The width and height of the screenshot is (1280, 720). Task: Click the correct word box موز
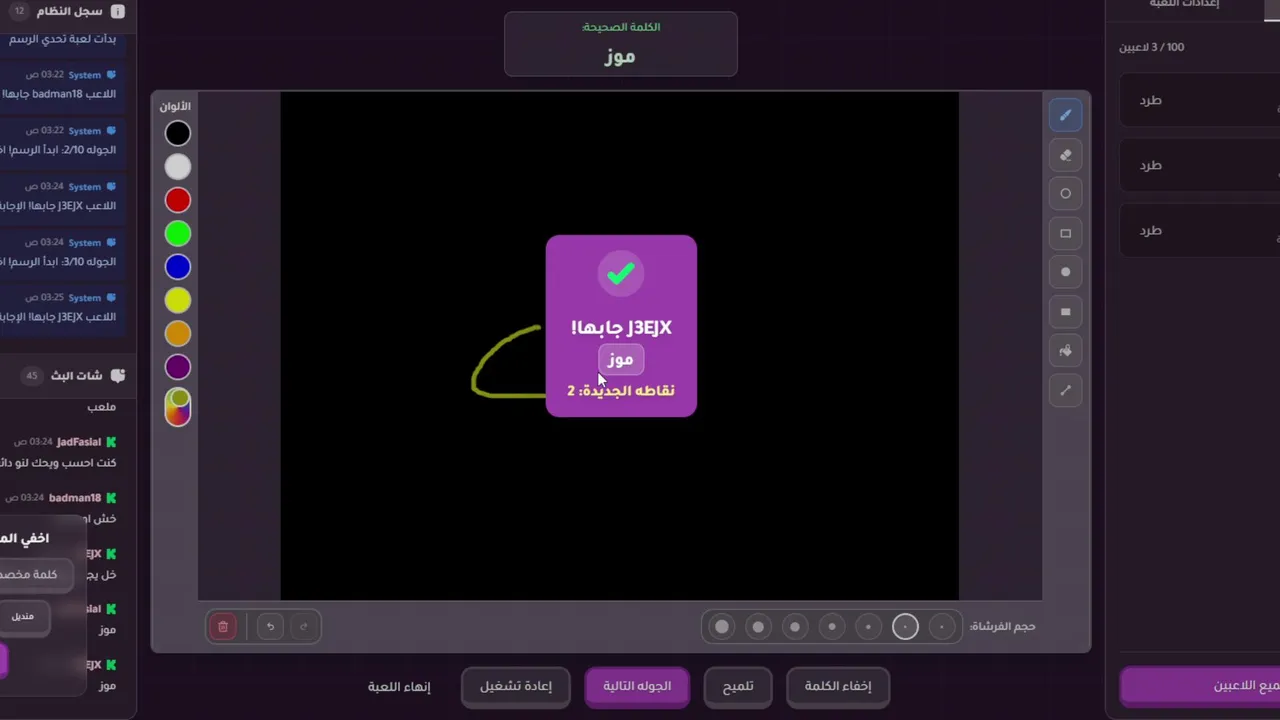click(621, 44)
